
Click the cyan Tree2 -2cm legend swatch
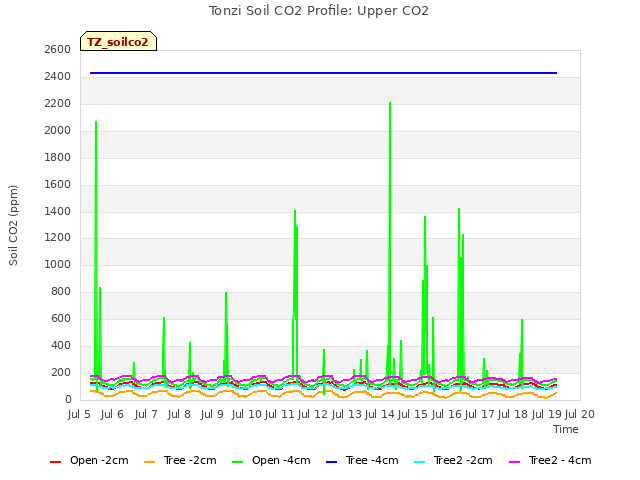420,462
